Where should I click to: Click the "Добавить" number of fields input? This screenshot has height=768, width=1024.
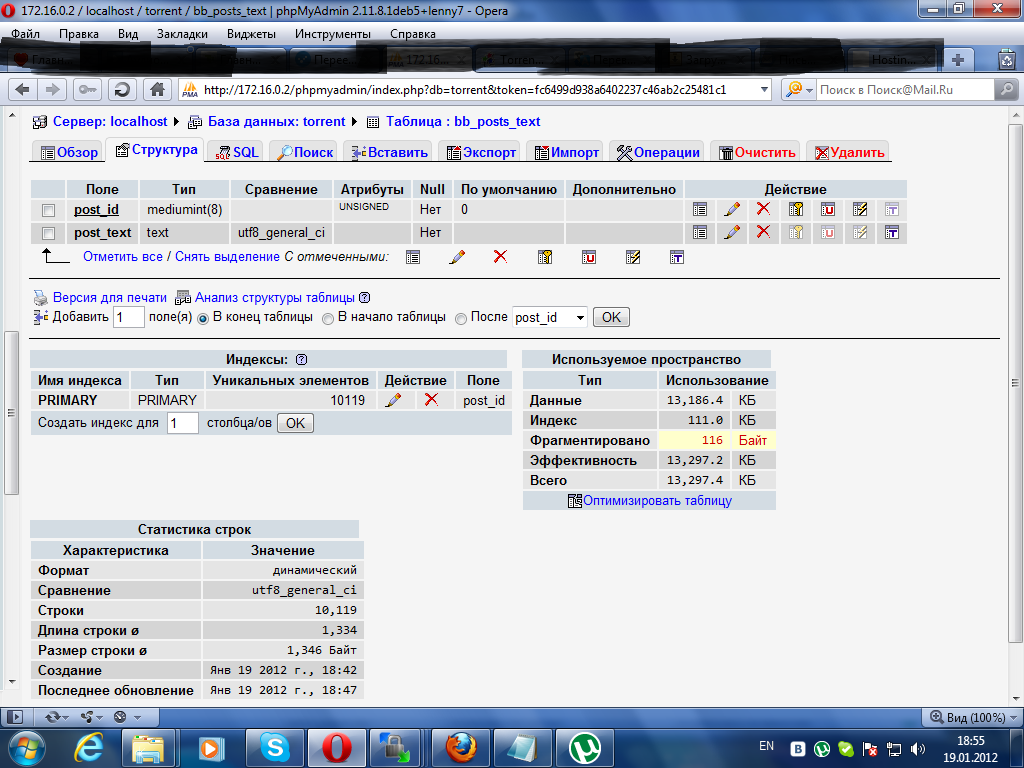click(x=128, y=318)
